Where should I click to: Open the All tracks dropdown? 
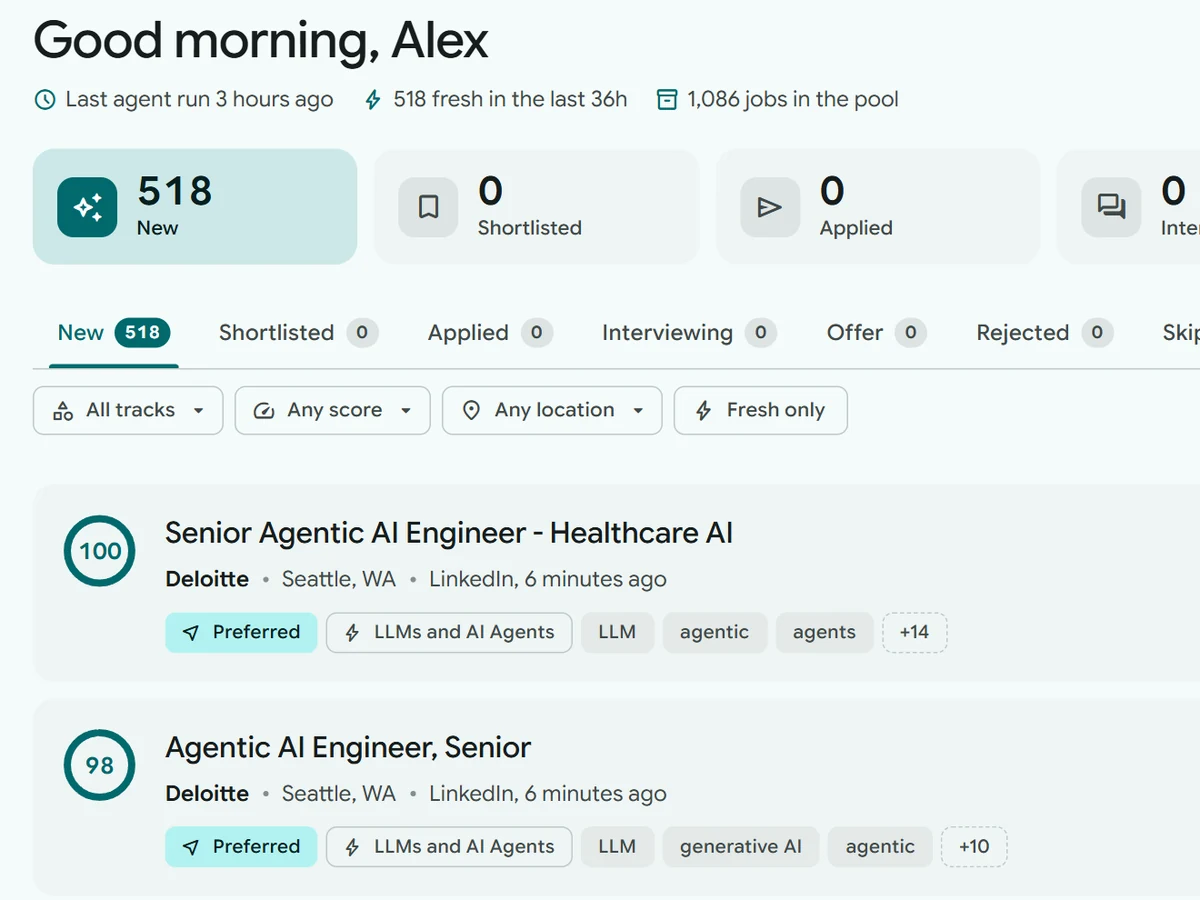[x=128, y=411]
